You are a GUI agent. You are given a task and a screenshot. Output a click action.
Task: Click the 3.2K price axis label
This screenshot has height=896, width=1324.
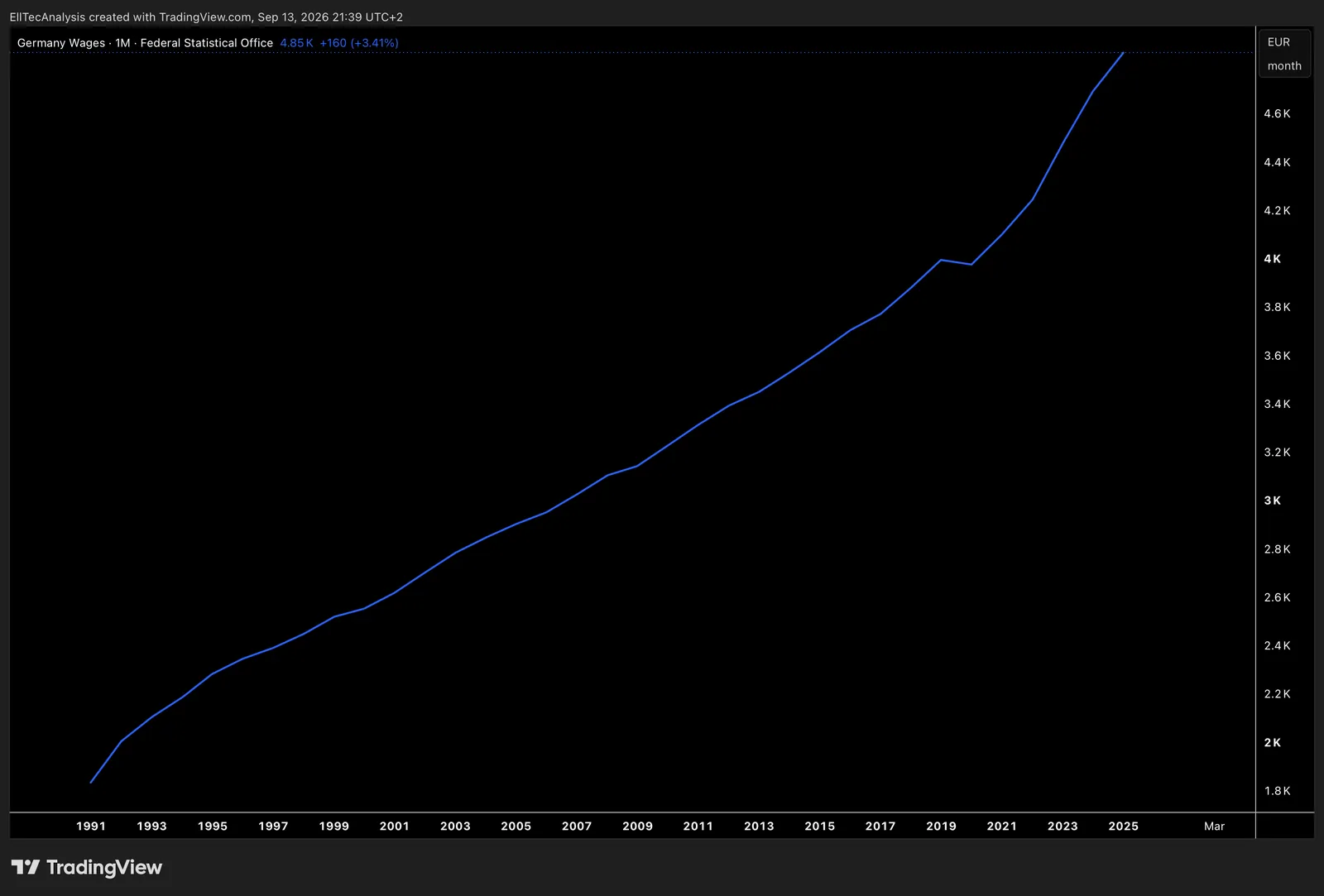[x=1277, y=453]
